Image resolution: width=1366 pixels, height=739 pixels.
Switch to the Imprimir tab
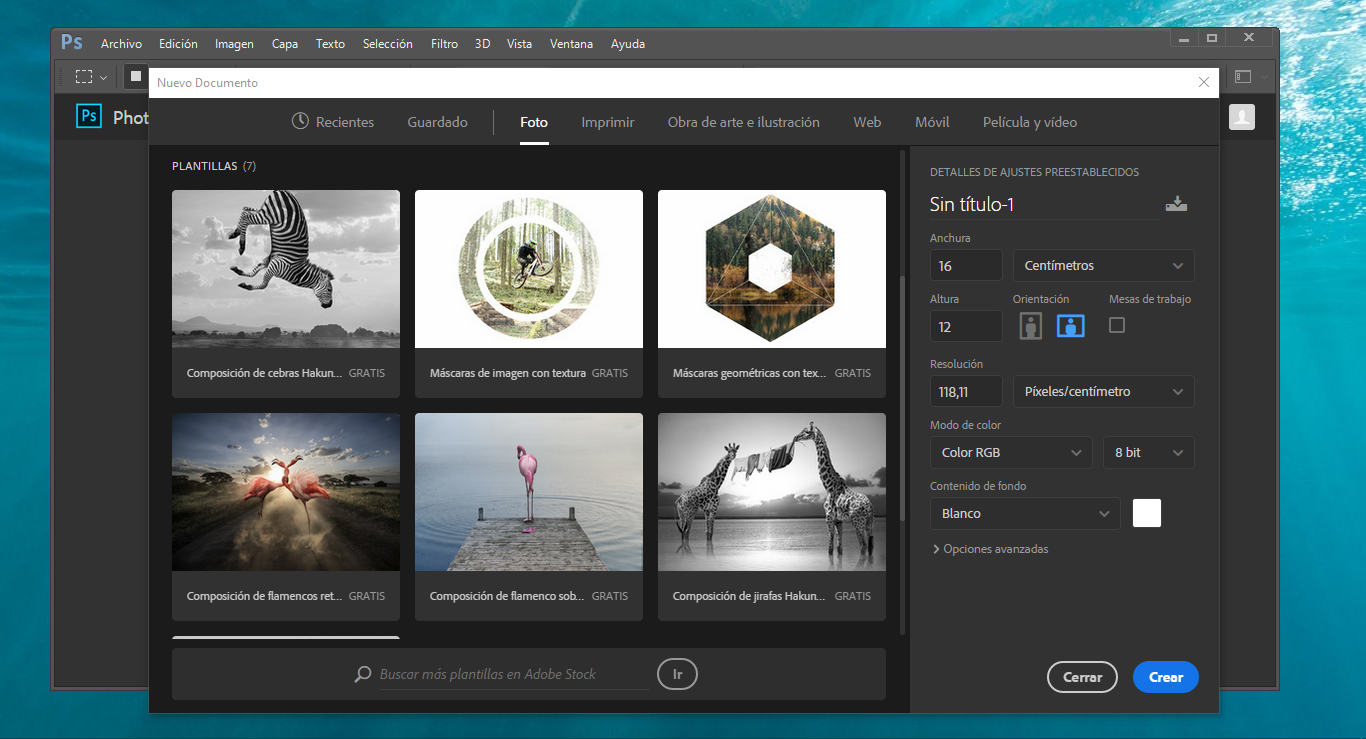(608, 122)
